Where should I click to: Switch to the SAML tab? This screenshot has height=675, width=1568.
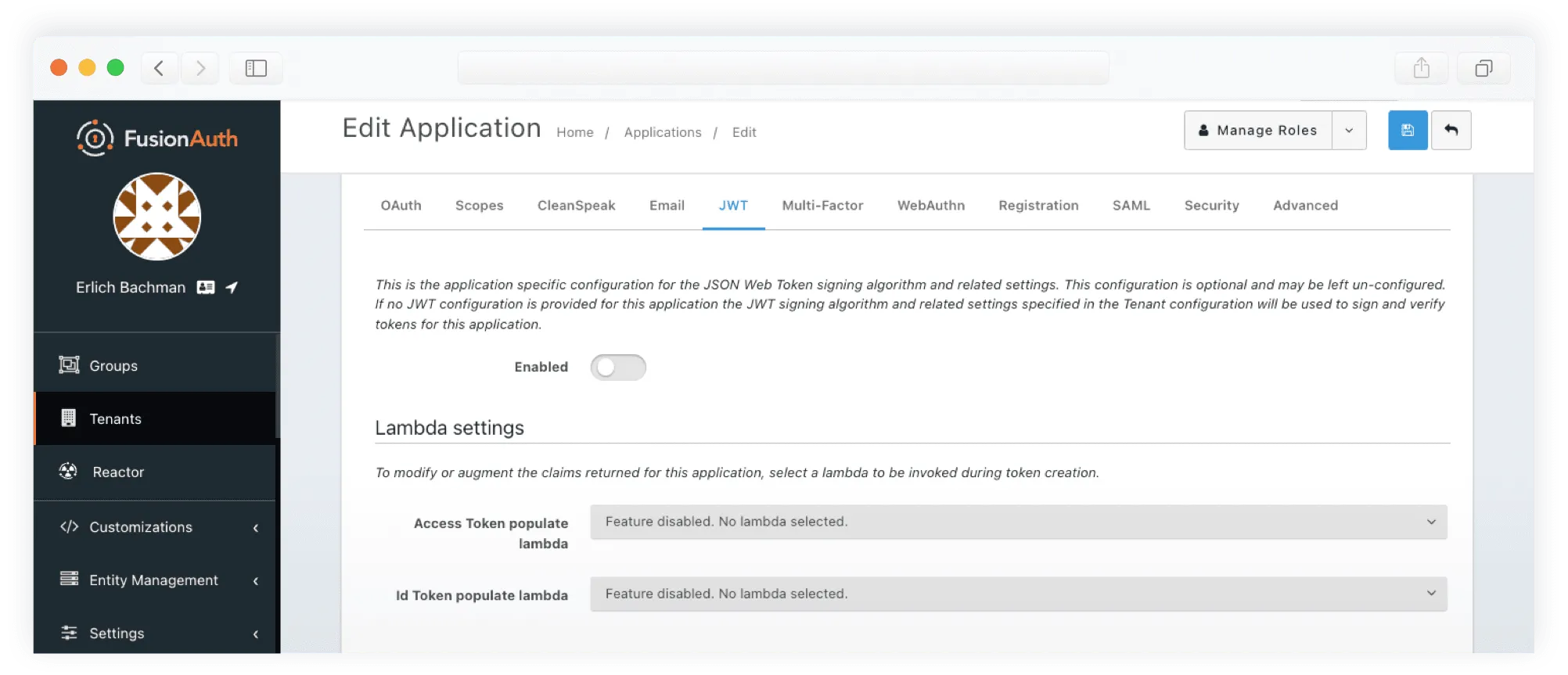1131,206
